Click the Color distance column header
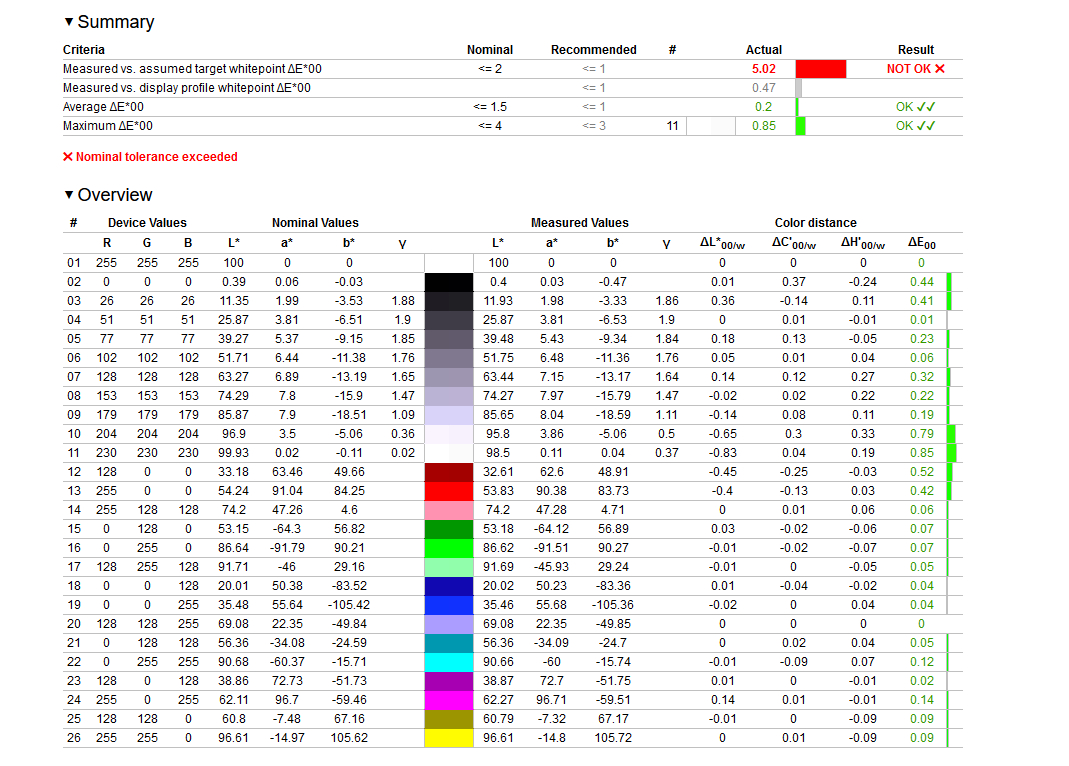The image size is (1069, 766). tap(815, 223)
